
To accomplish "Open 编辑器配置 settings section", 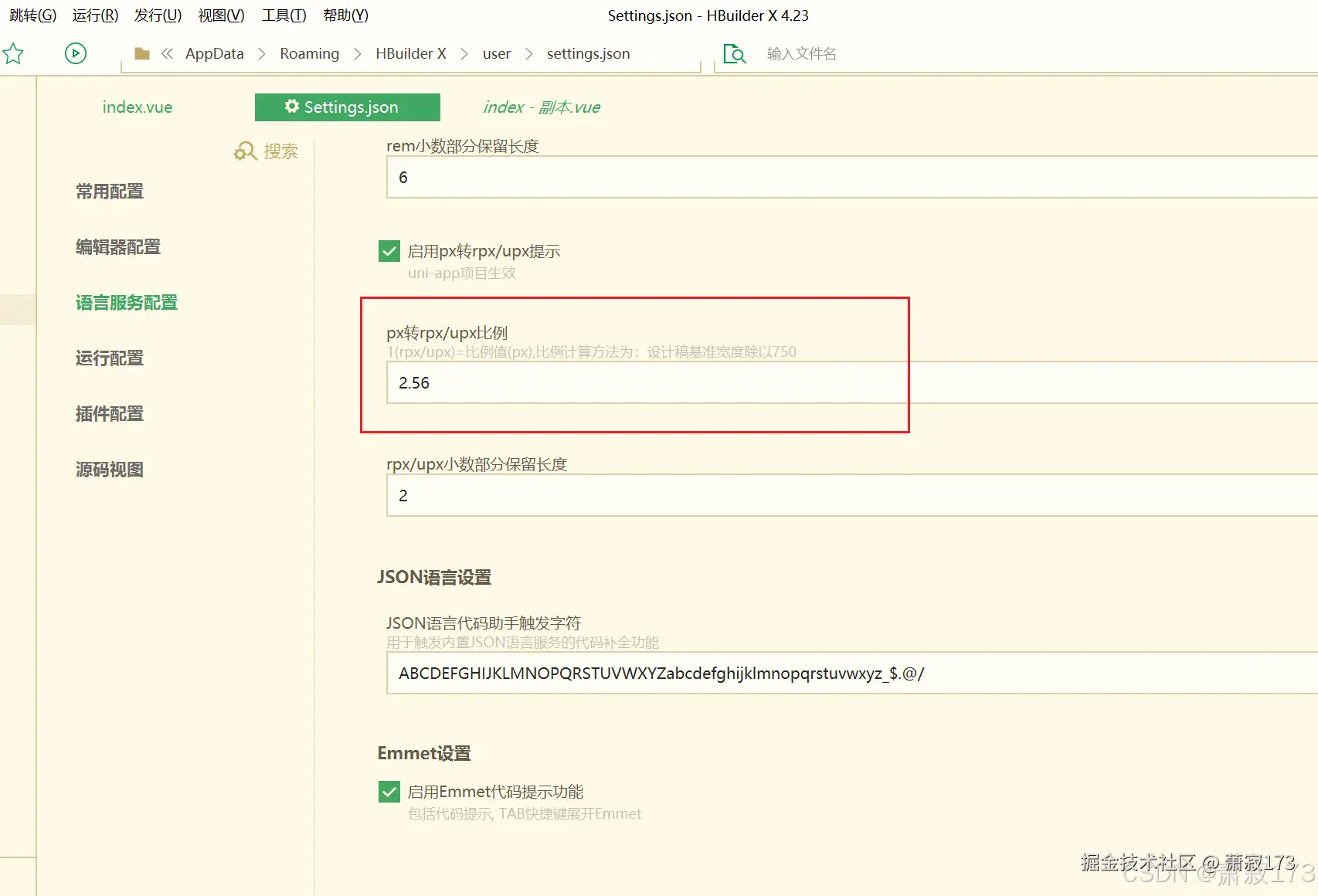I will [x=118, y=247].
